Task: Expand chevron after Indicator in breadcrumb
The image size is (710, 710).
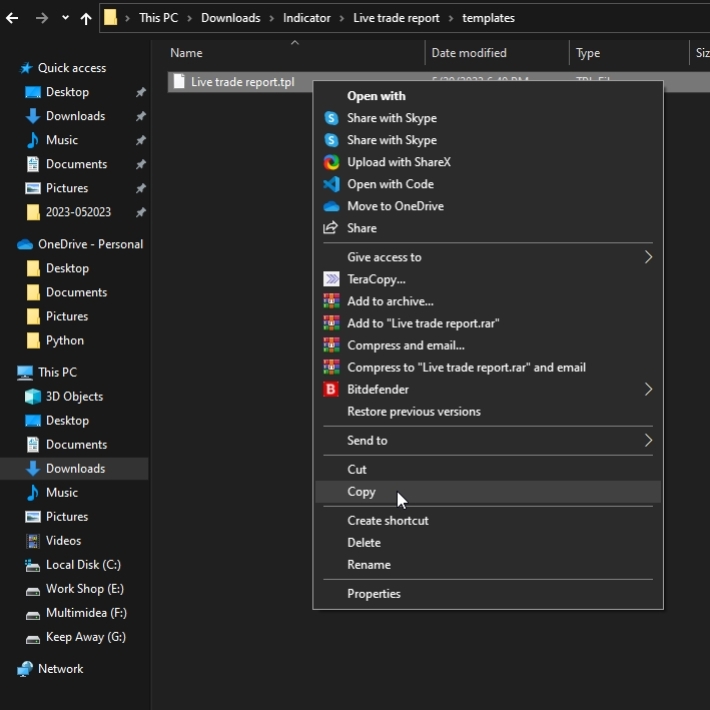Action: pyautogui.click(x=342, y=18)
